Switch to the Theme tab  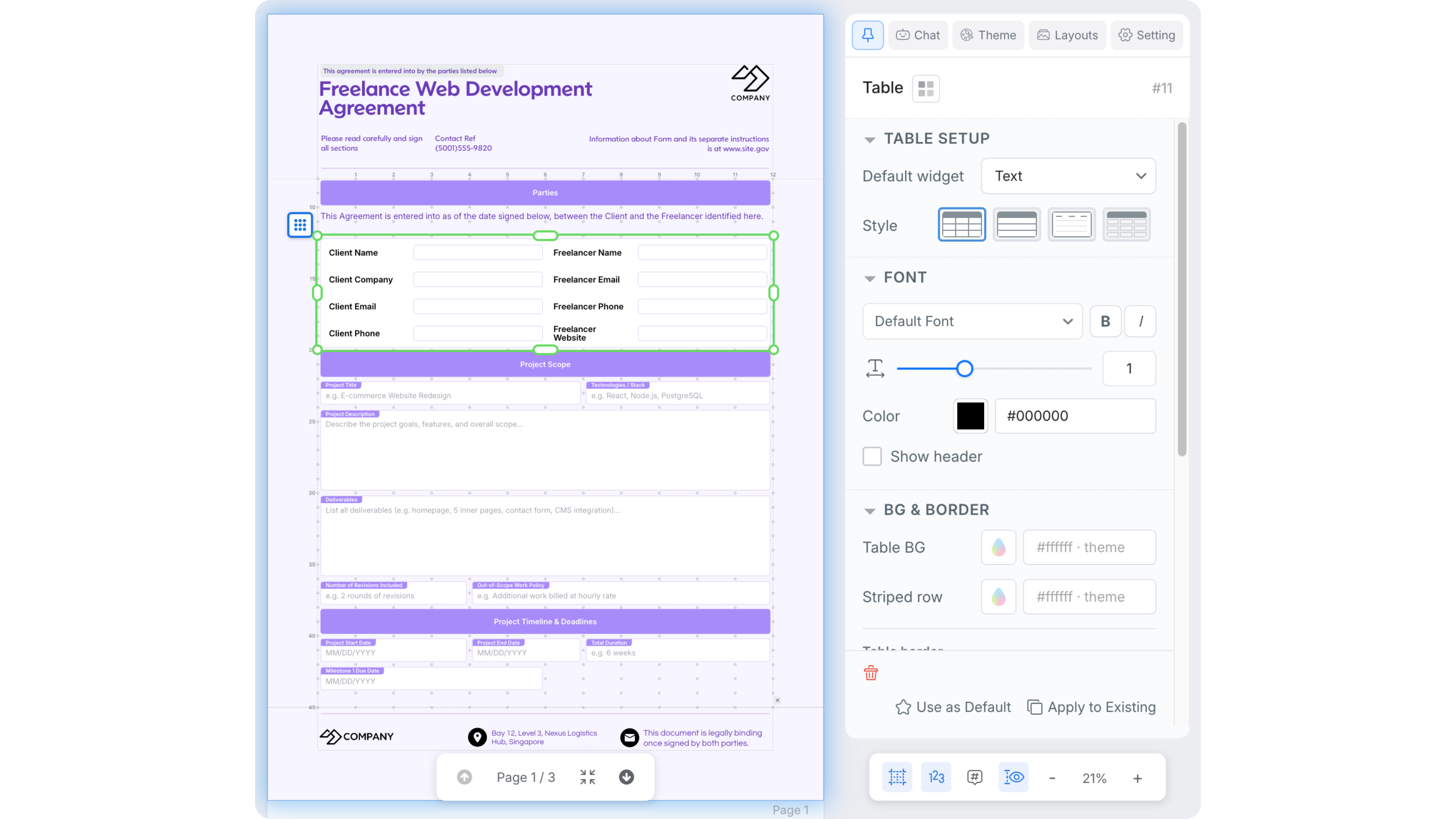988,35
